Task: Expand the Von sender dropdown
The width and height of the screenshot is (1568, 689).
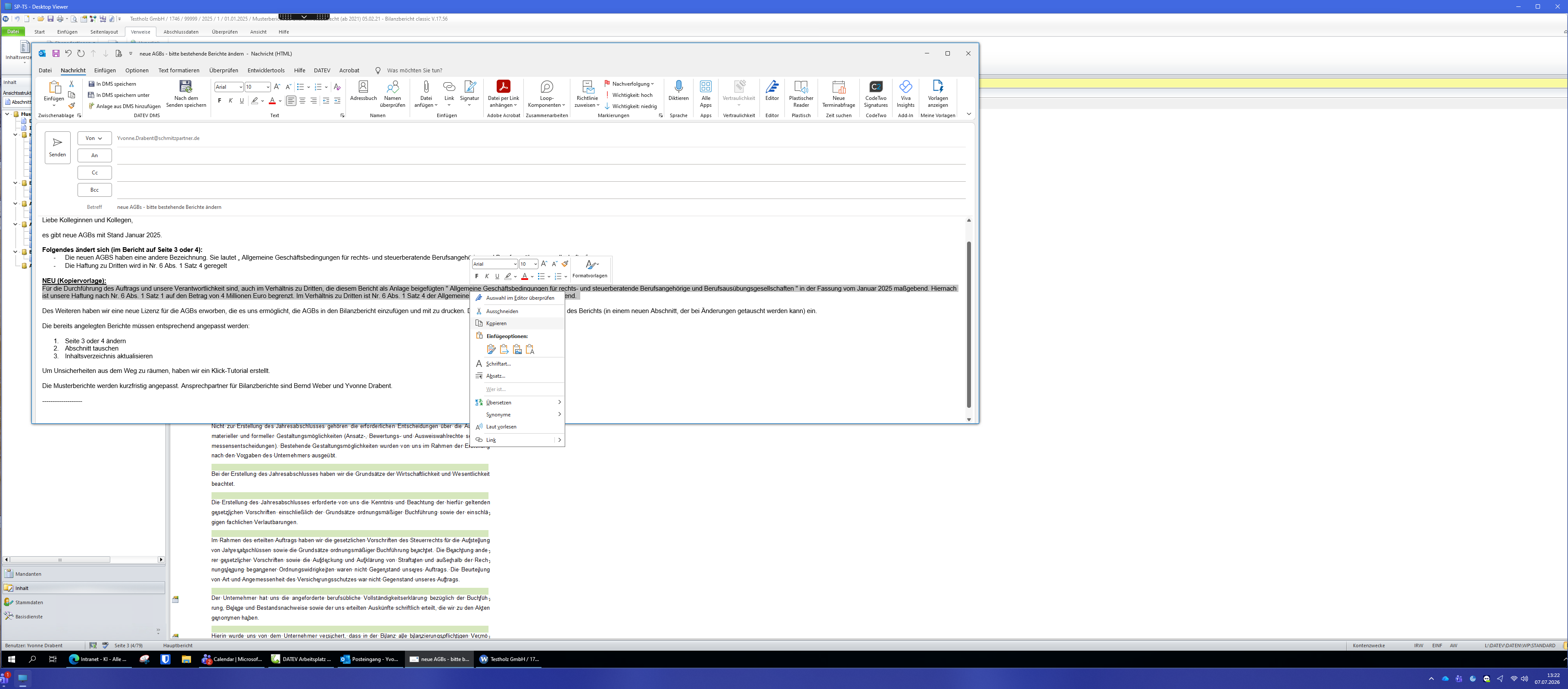Action: click(x=94, y=138)
